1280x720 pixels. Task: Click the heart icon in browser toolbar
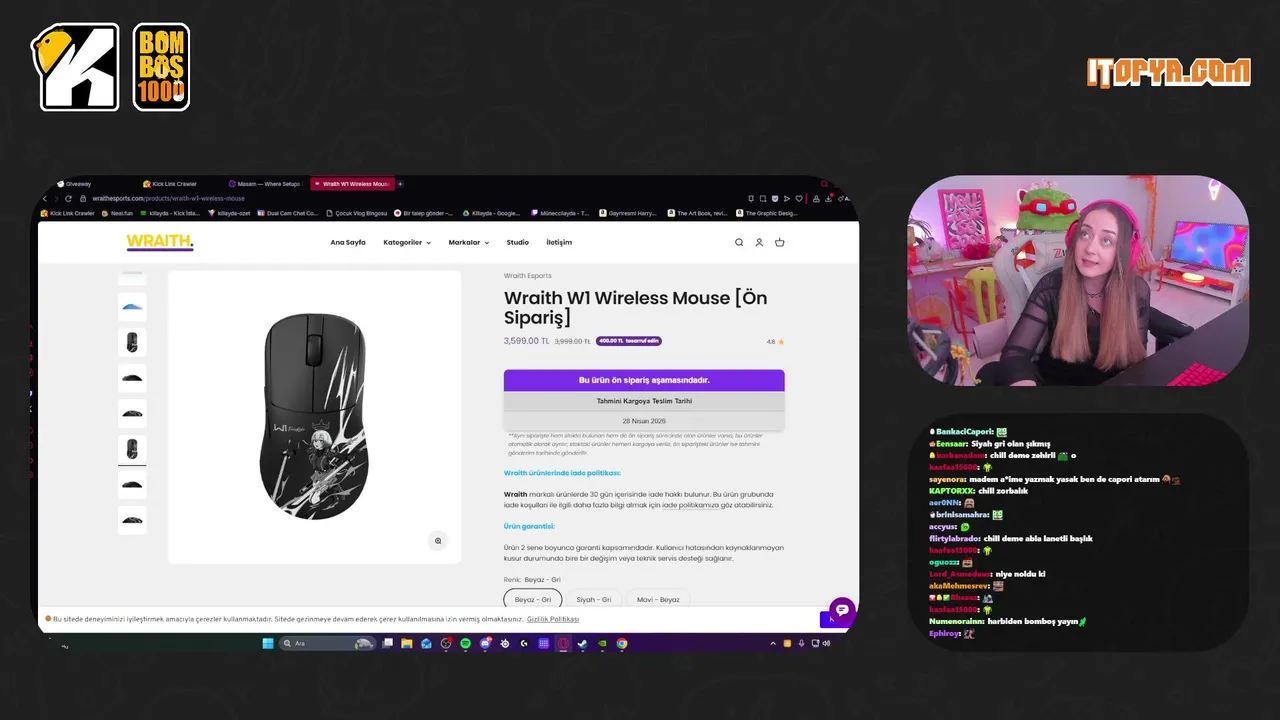[x=799, y=198]
